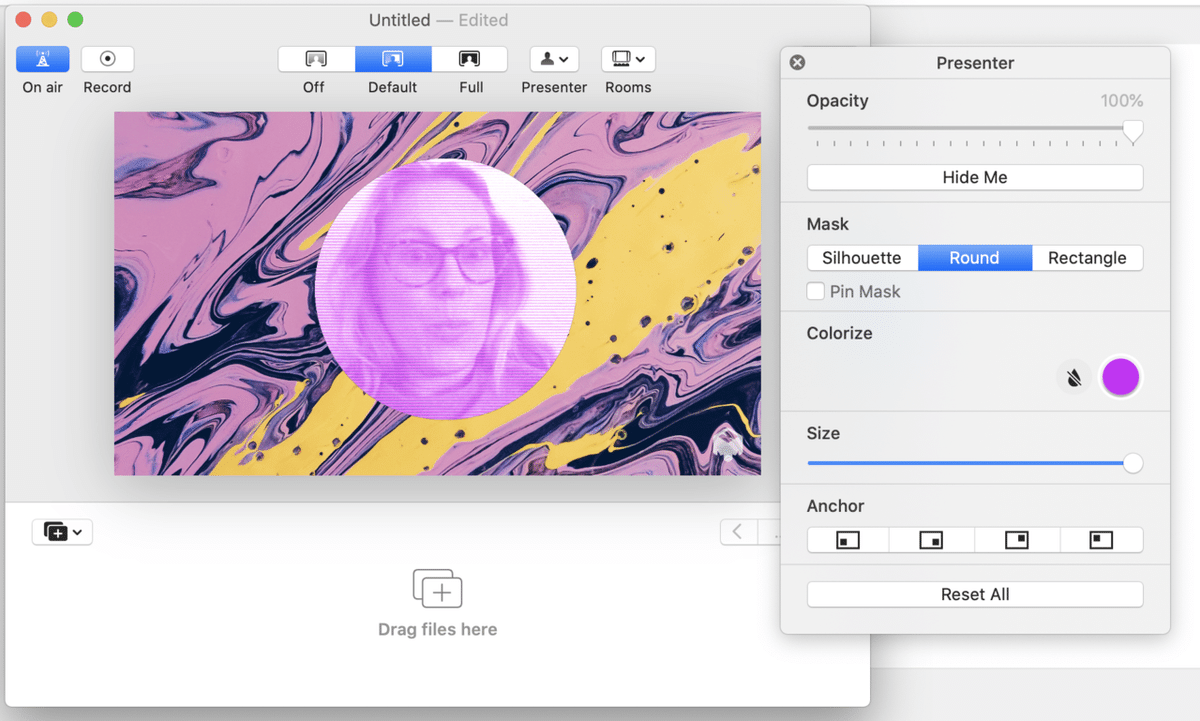1200x721 pixels.
Task: Click the yellow minimize window button
Action: 49,20
